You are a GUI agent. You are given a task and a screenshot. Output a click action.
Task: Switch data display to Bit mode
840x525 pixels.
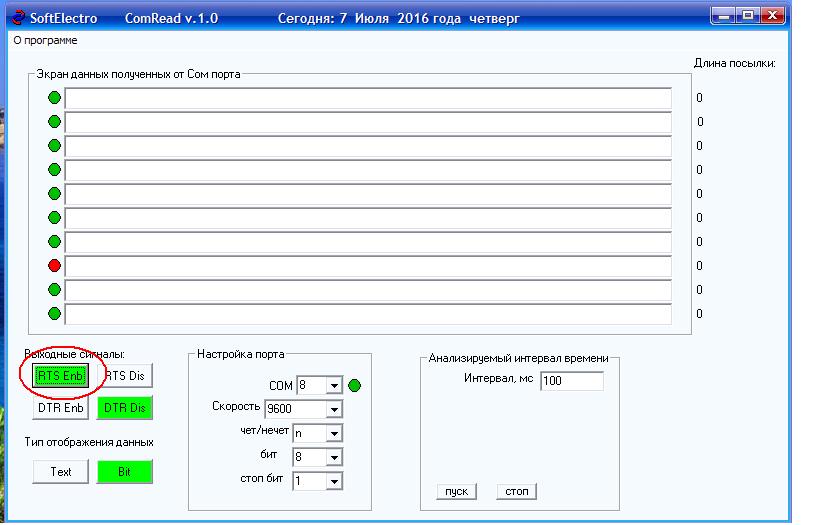click(124, 471)
